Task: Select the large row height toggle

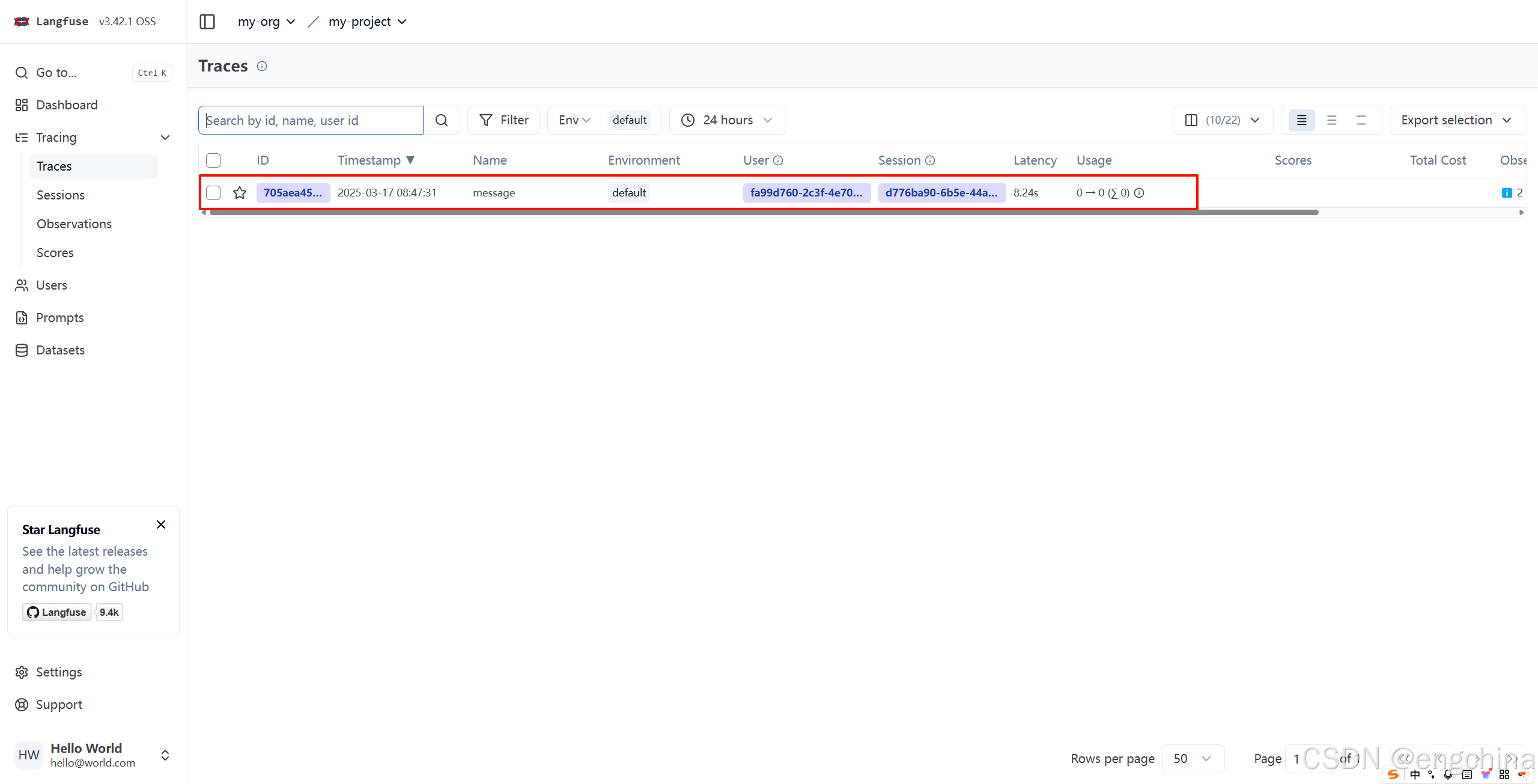Action: tap(1361, 120)
